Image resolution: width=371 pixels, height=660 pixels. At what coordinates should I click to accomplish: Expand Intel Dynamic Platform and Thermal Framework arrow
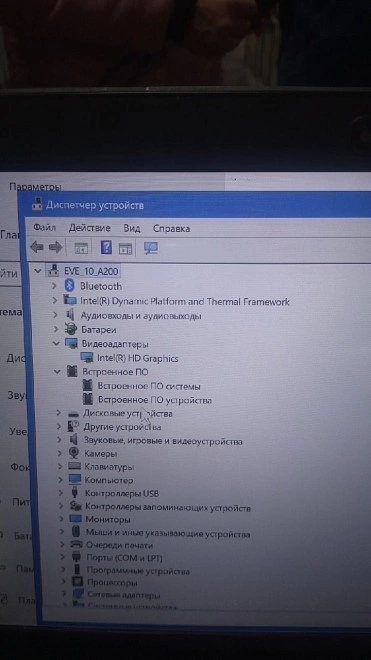(54, 301)
